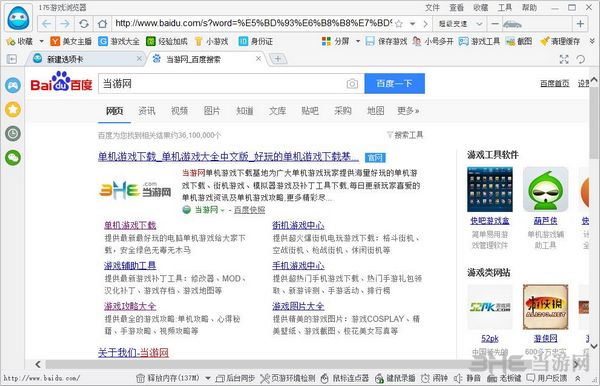Expand the 更多 search categories
The width and height of the screenshot is (600, 386).
408,111
